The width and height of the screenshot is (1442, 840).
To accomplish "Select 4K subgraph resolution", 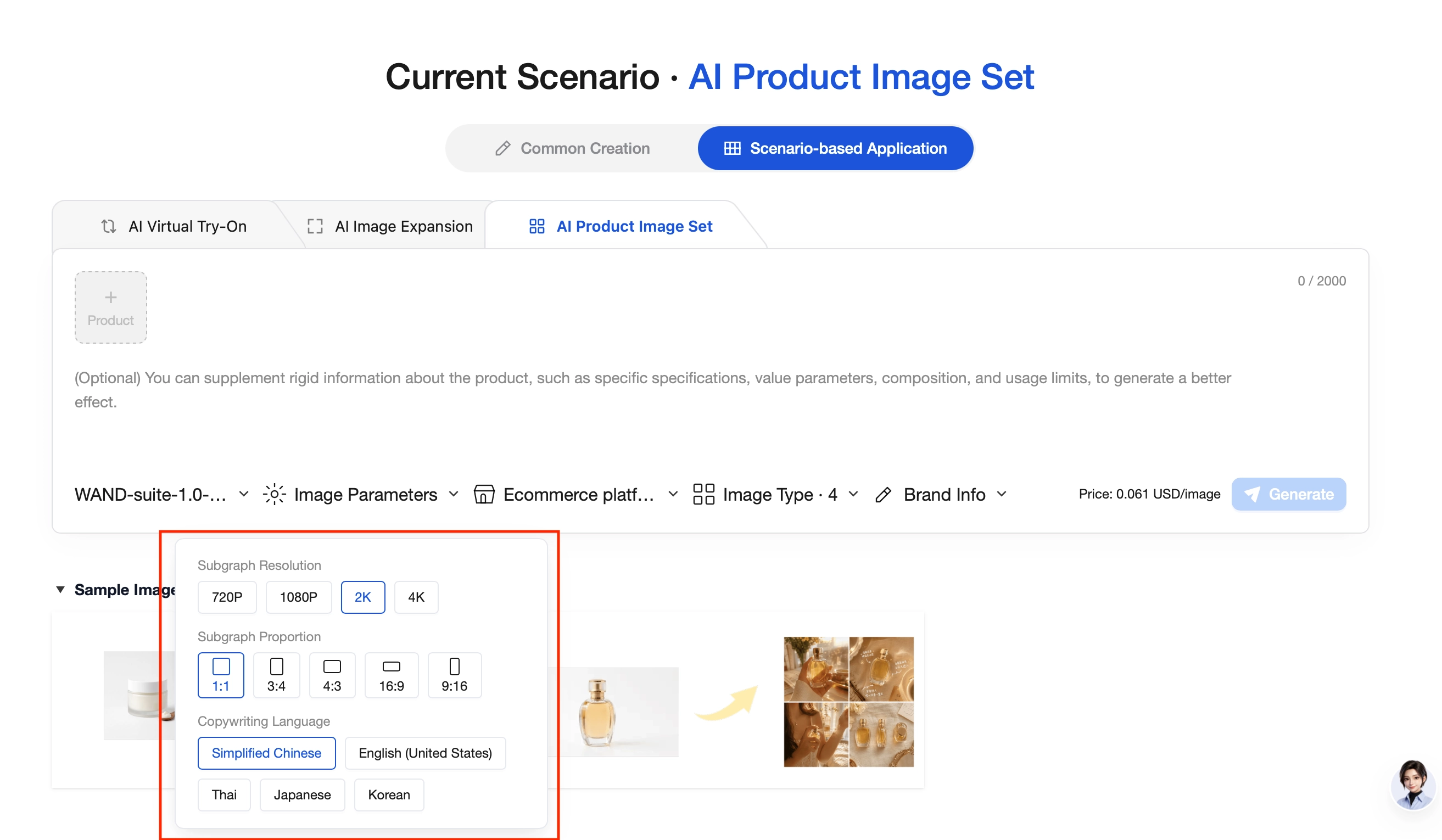I will (416, 597).
